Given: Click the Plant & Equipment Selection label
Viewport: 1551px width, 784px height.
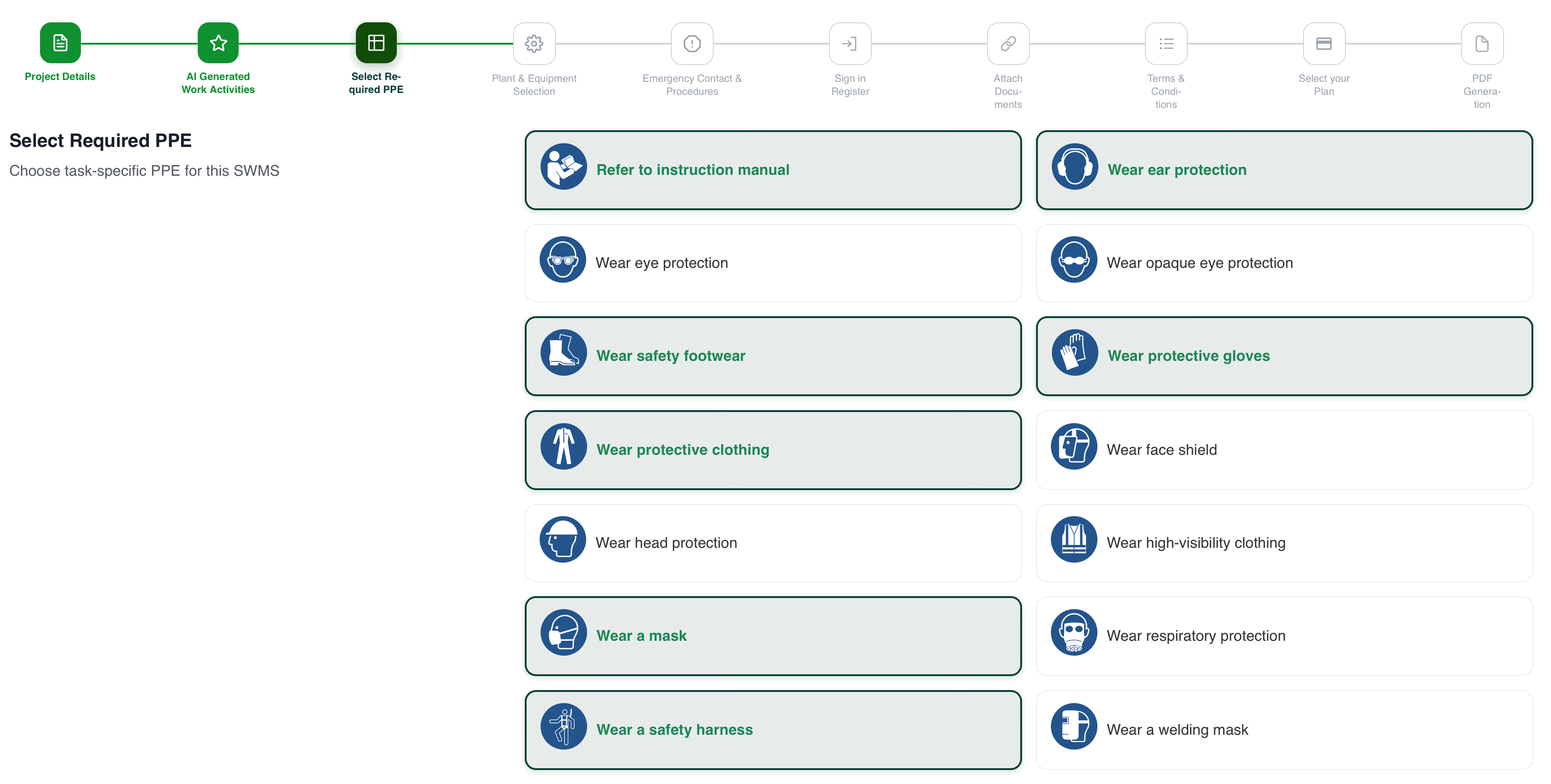Looking at the screenshot, I should pos(534,85).
